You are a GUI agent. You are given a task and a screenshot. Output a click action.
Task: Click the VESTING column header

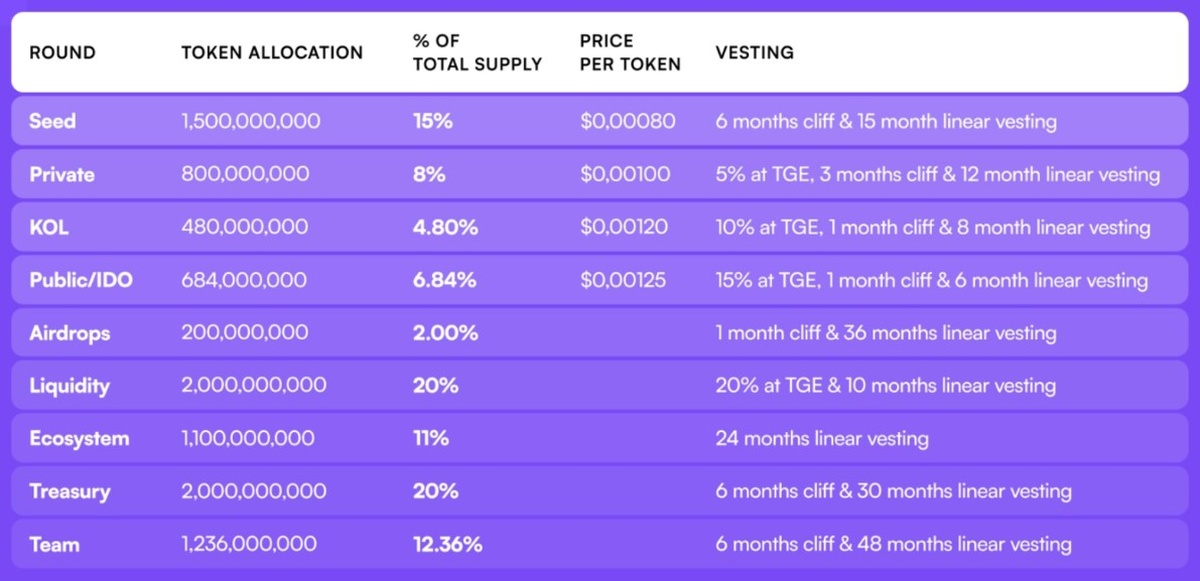pos(755,53)
